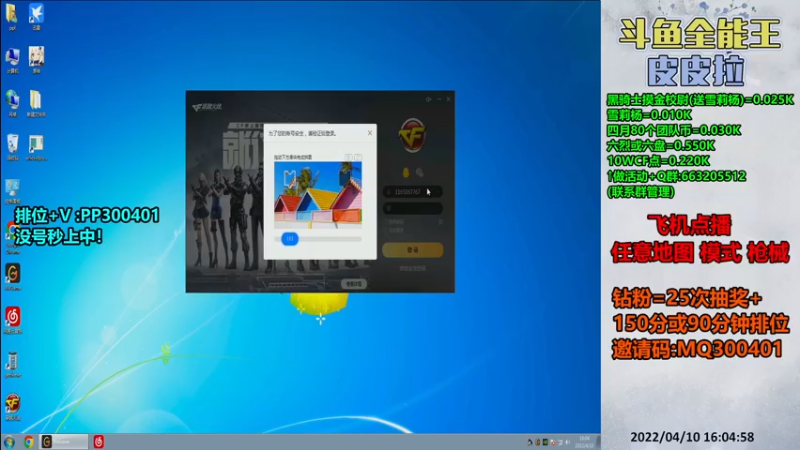Minimize the CrossFire login window

point(439,99)
